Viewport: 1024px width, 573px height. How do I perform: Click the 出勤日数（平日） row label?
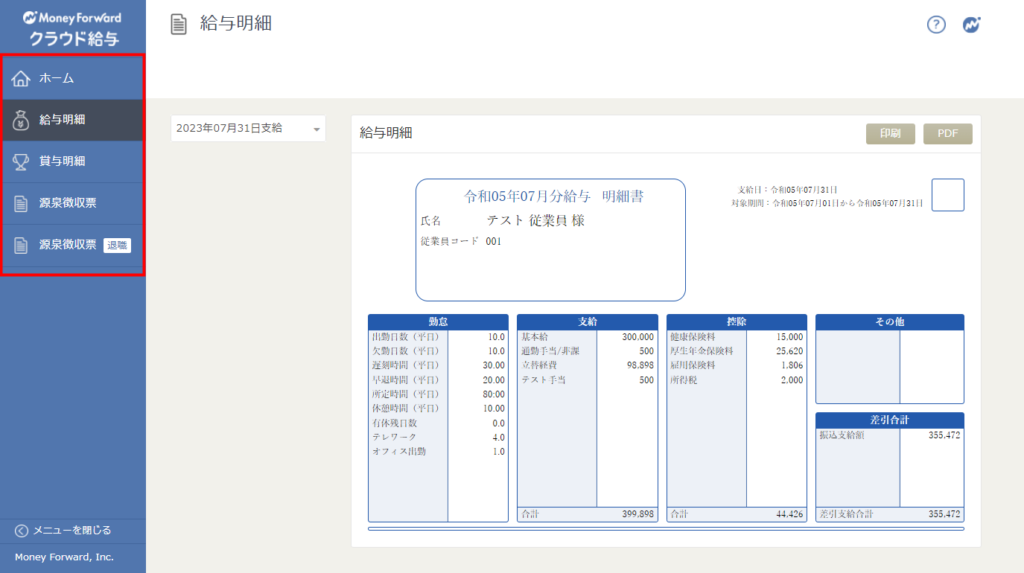(406, 337)
